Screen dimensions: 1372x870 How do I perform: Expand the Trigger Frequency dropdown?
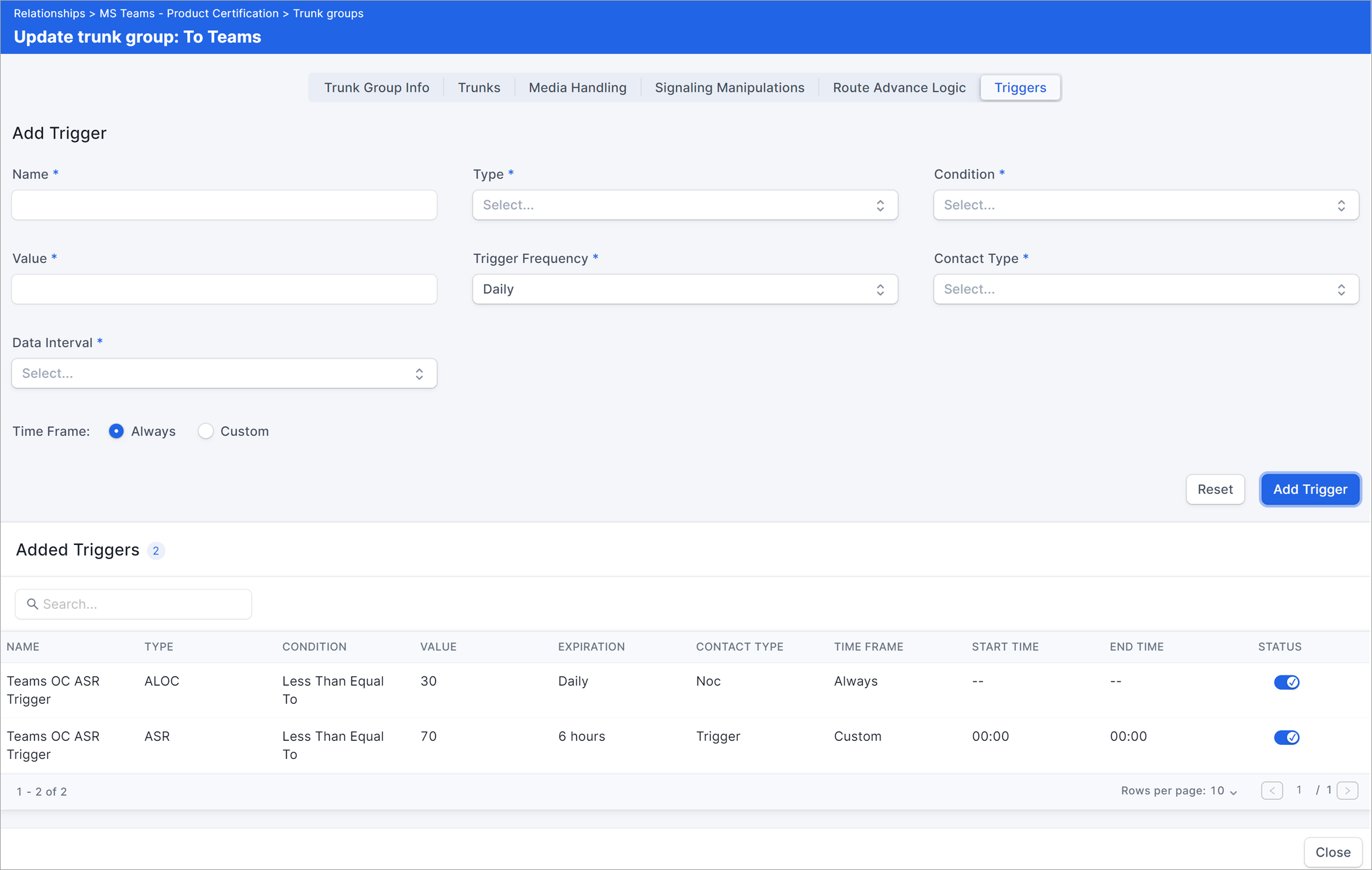(x=685, y=289)
